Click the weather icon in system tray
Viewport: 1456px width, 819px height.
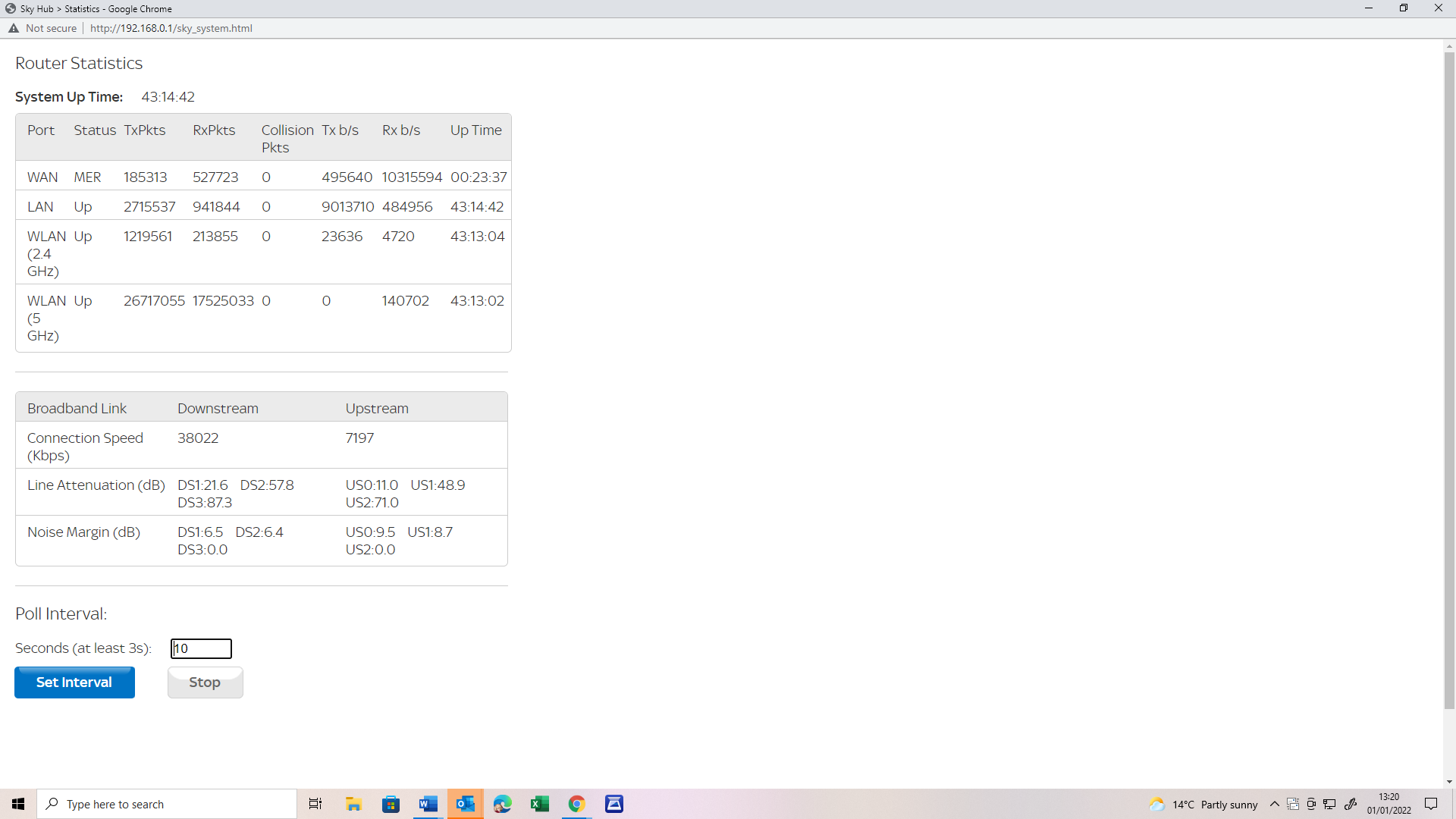tap(1158, 803)
